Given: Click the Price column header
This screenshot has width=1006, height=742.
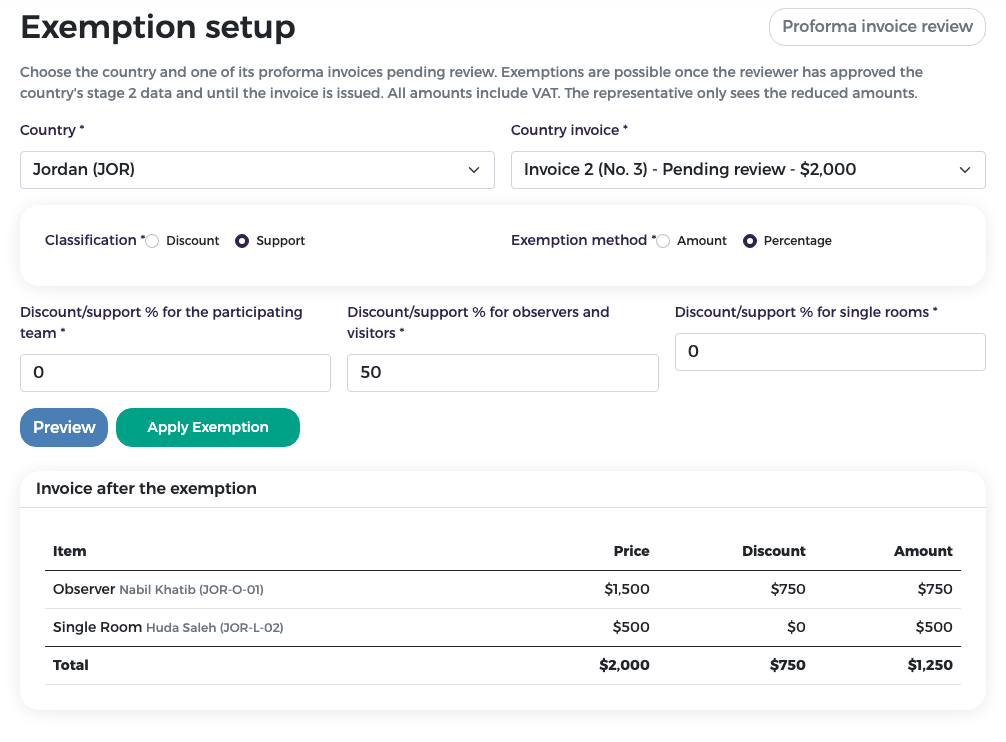Looking at the screenshot, I should pyautogui.click(x=631, y=551).
